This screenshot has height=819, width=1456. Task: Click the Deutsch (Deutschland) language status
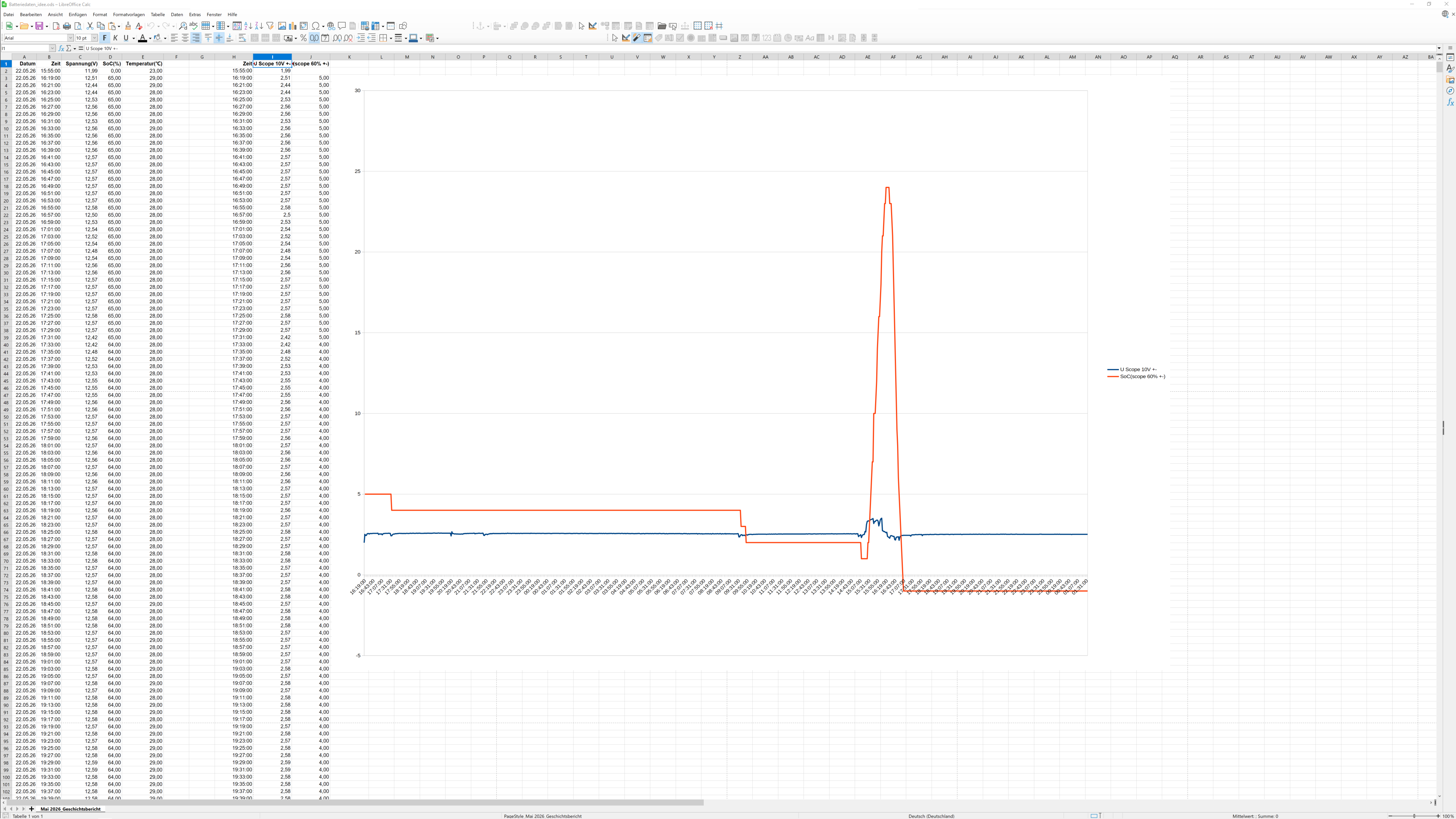(x=931, y=816)
